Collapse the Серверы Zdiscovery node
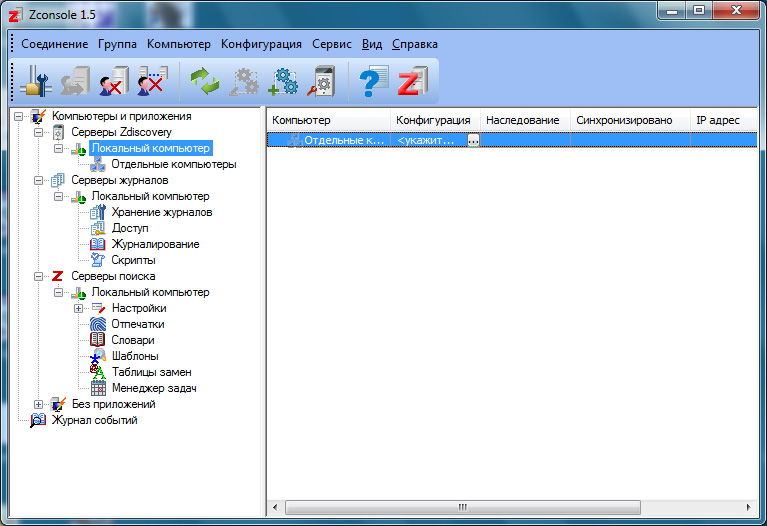 pos(39,132)
